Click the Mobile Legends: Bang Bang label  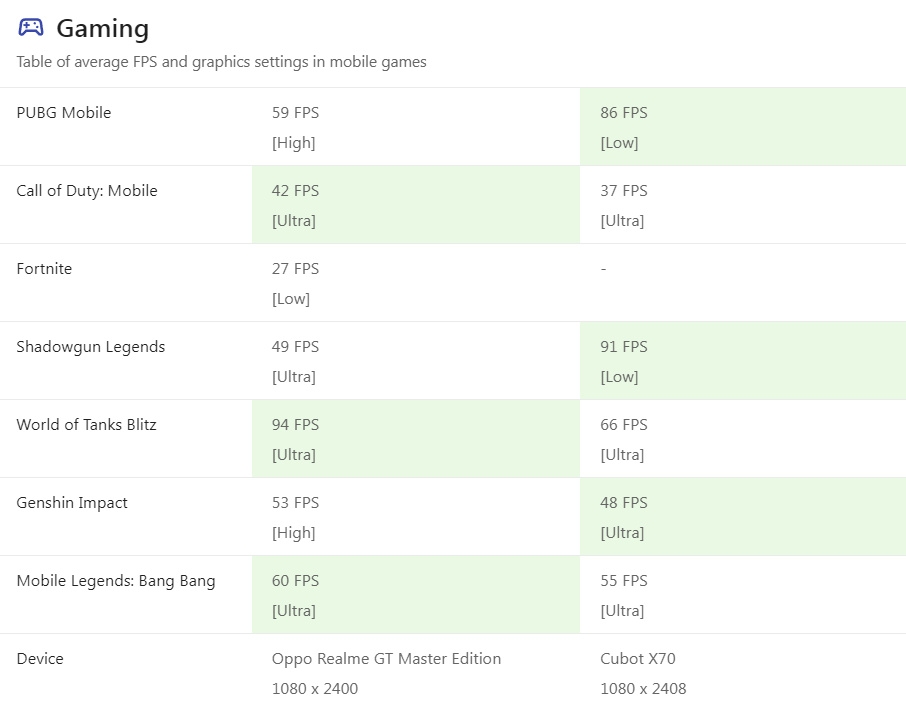coord(116,581)
